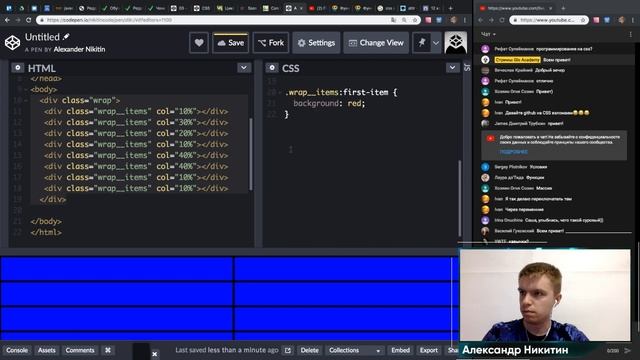Open the Console panel
This screenshot has width=640, height=360.
click(17, 350)
